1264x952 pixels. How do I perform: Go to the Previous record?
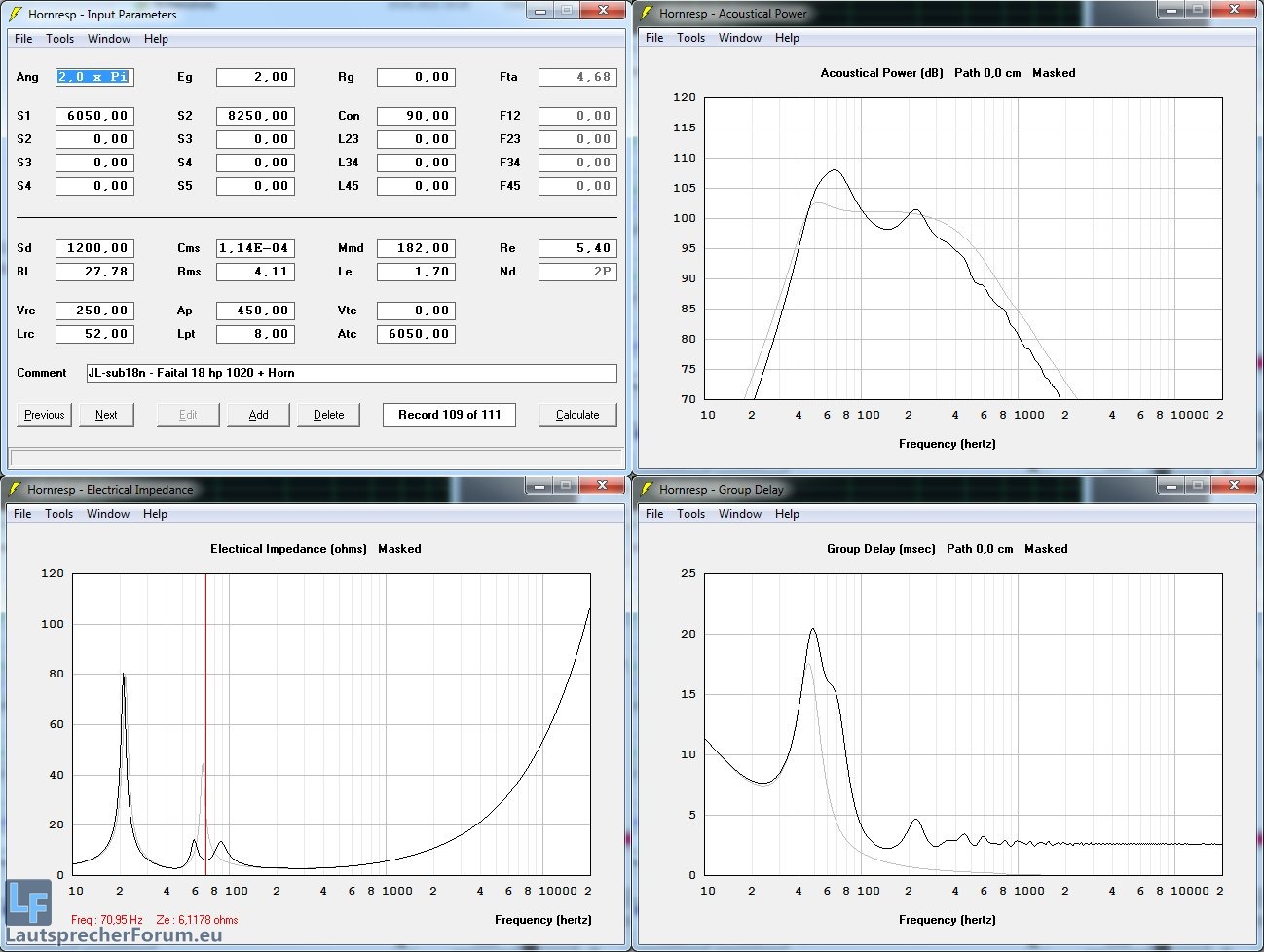pyautogui.click(x=45, y=415)
